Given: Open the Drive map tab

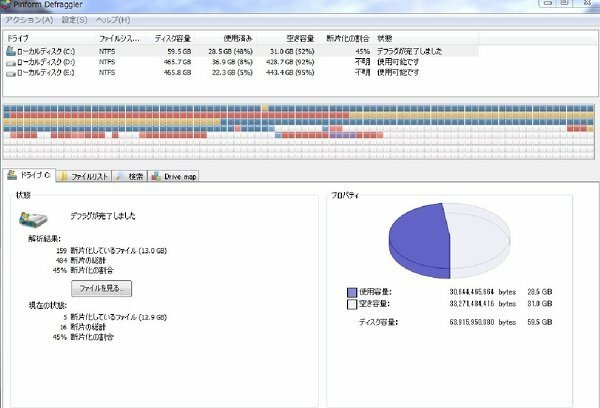Looking at the screenshot, I should [x=173, y=176].
